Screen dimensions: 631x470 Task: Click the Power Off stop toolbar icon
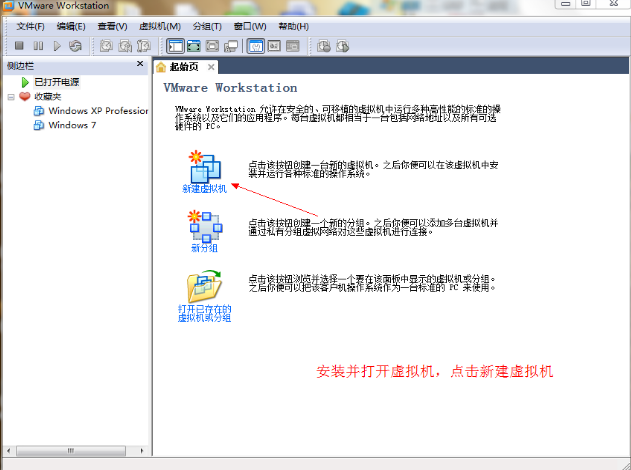tap(19, 46)
